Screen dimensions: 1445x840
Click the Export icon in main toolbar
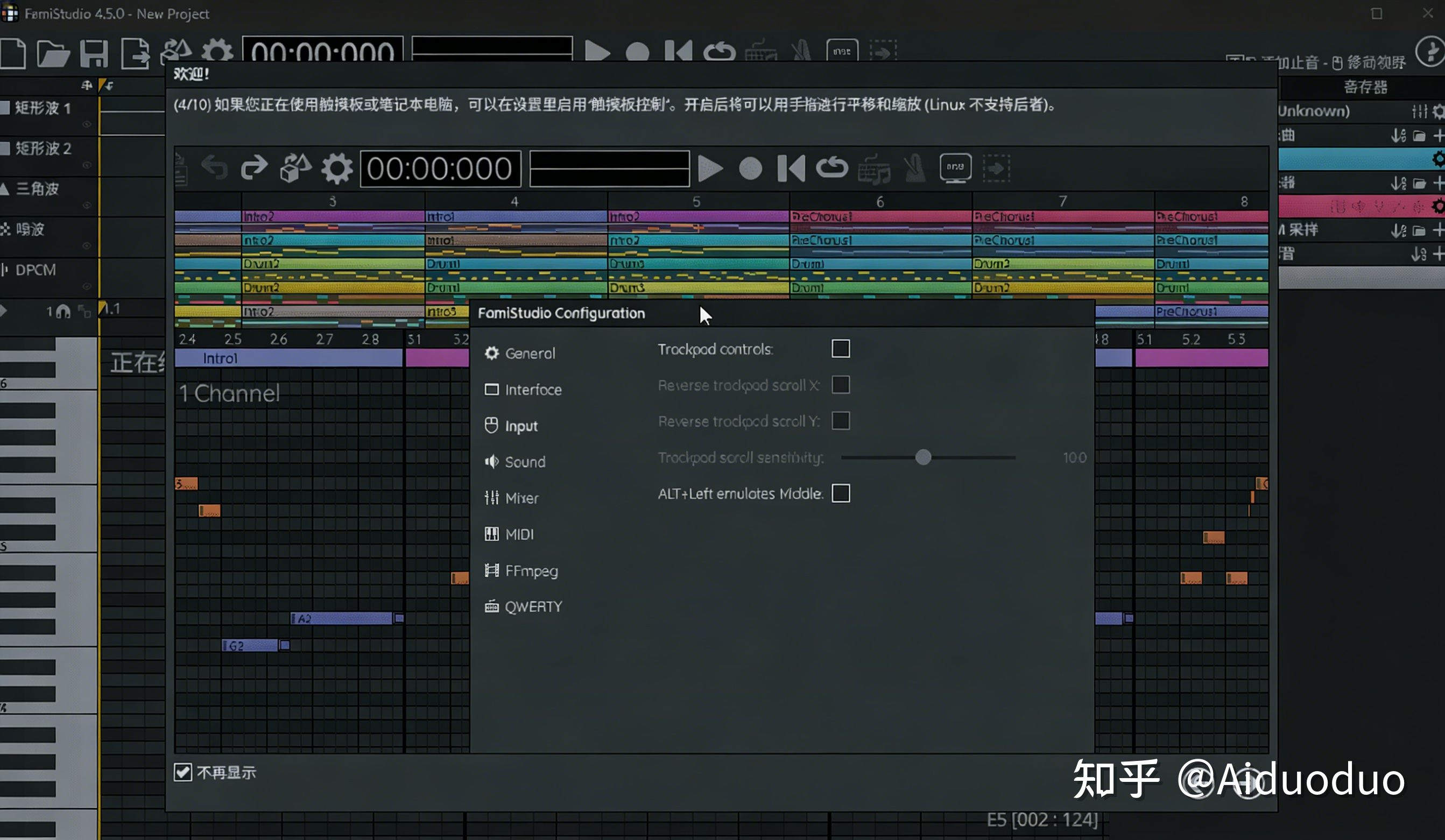(x=135, y=54)
